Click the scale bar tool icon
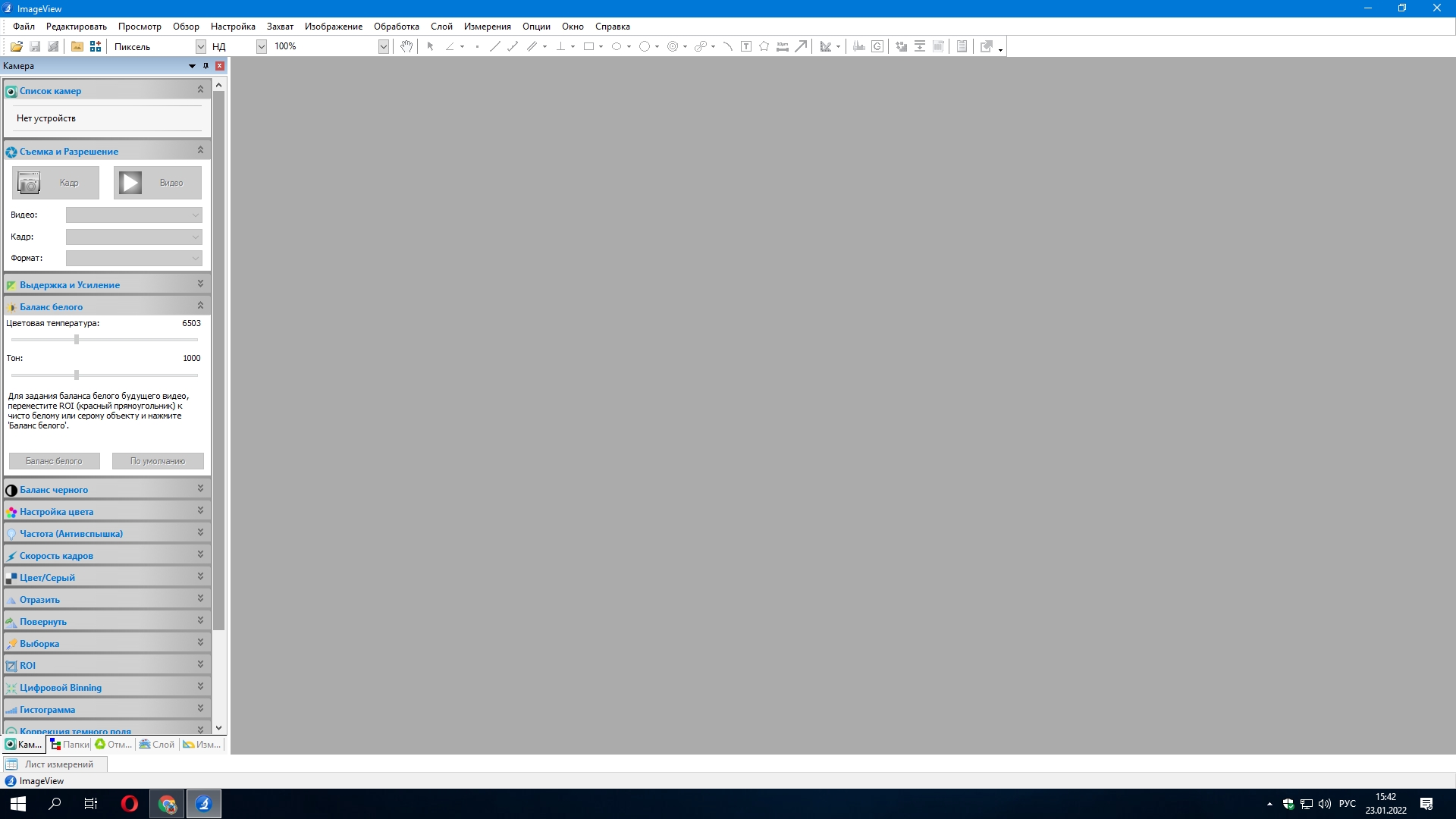1456x819 pixels. point(783,46)
